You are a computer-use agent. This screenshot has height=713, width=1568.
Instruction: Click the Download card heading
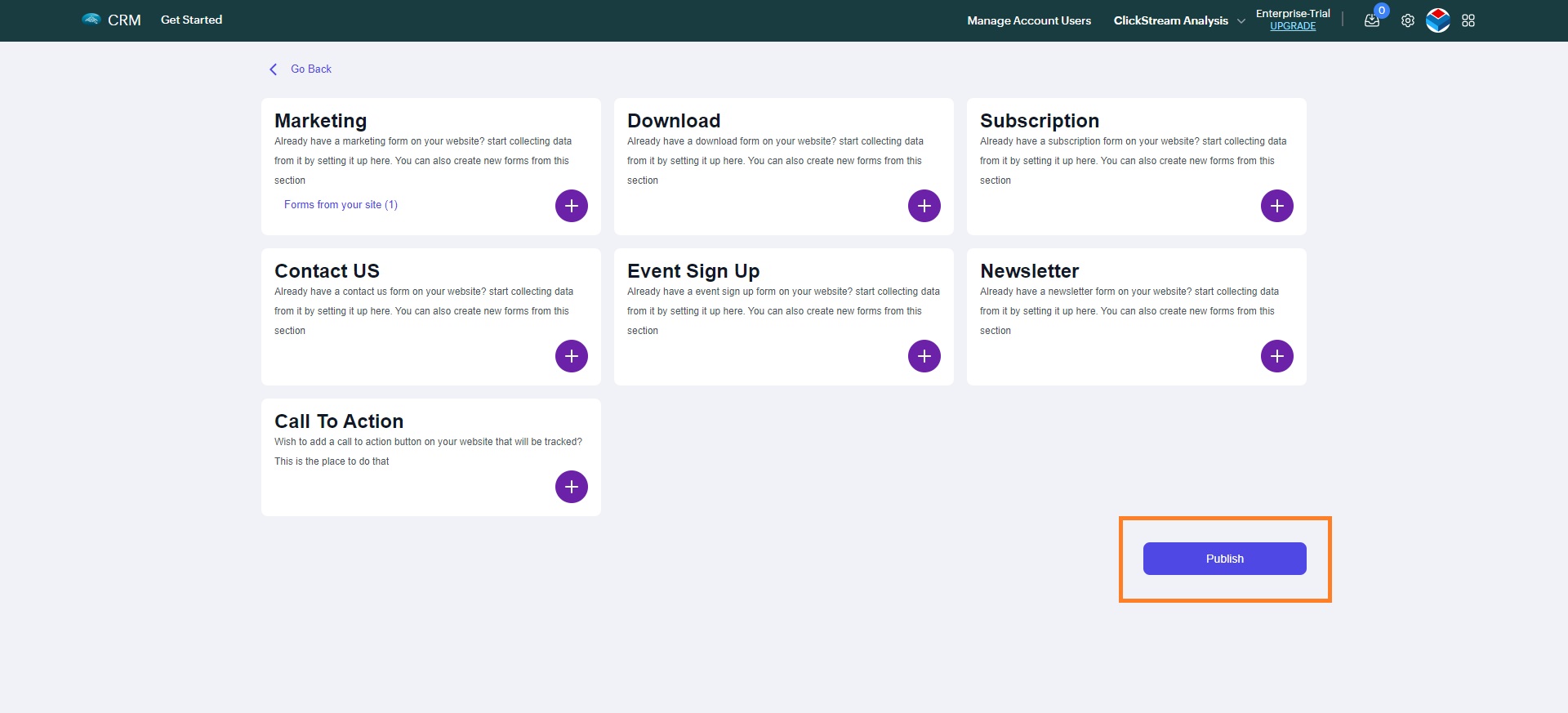674,121
